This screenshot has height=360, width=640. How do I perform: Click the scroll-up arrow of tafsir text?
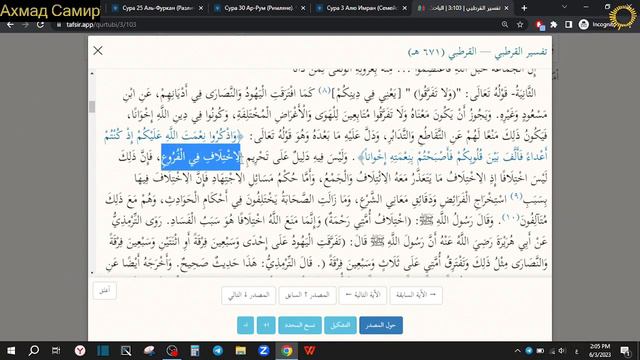[x=92, y=73]
